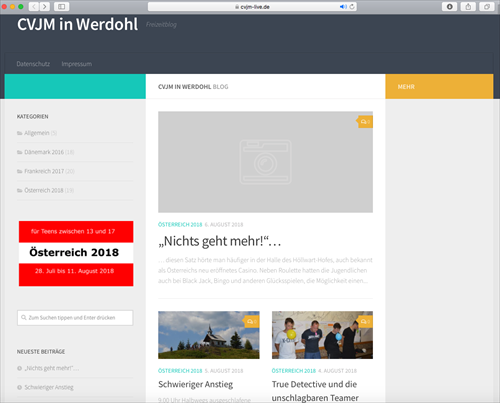Open the Datenschutz menu item
This screenshot has height=403, width=500.
pos(33,64)
